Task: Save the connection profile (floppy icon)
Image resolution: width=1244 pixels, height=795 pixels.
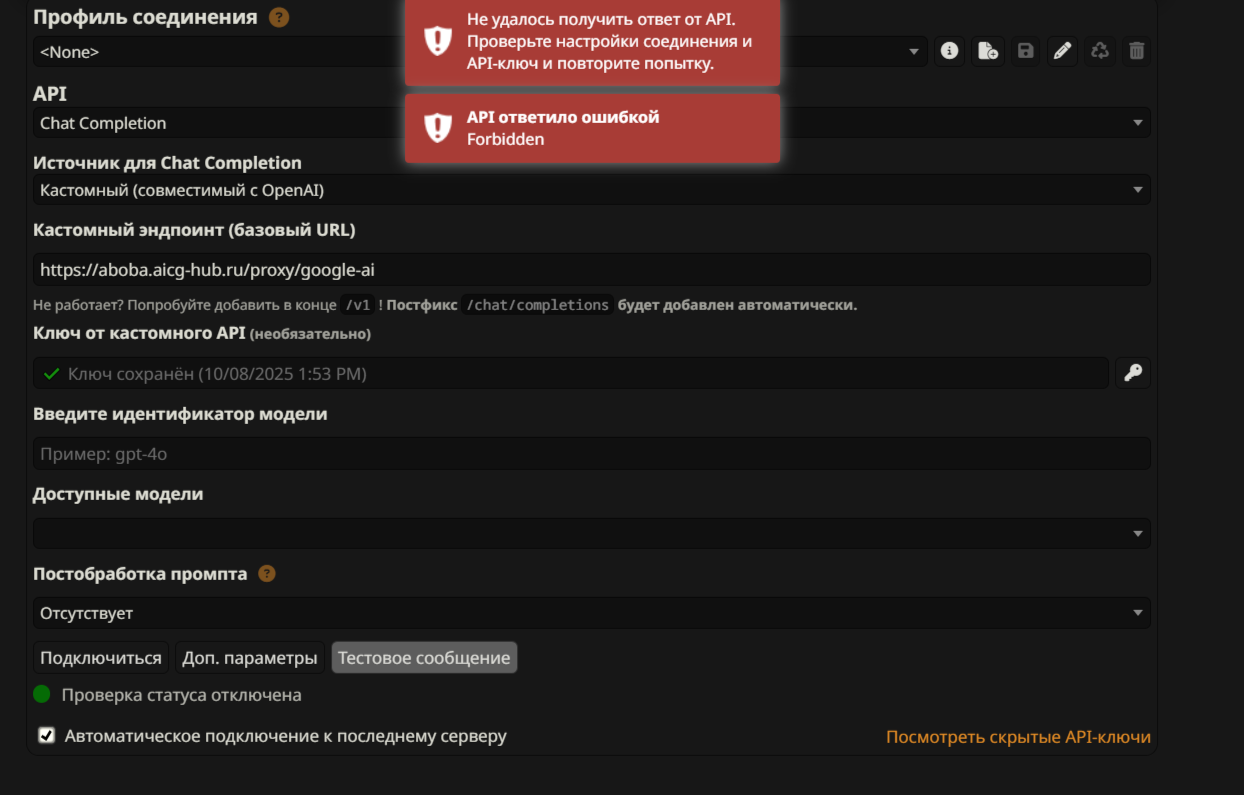Action: 1025,51
